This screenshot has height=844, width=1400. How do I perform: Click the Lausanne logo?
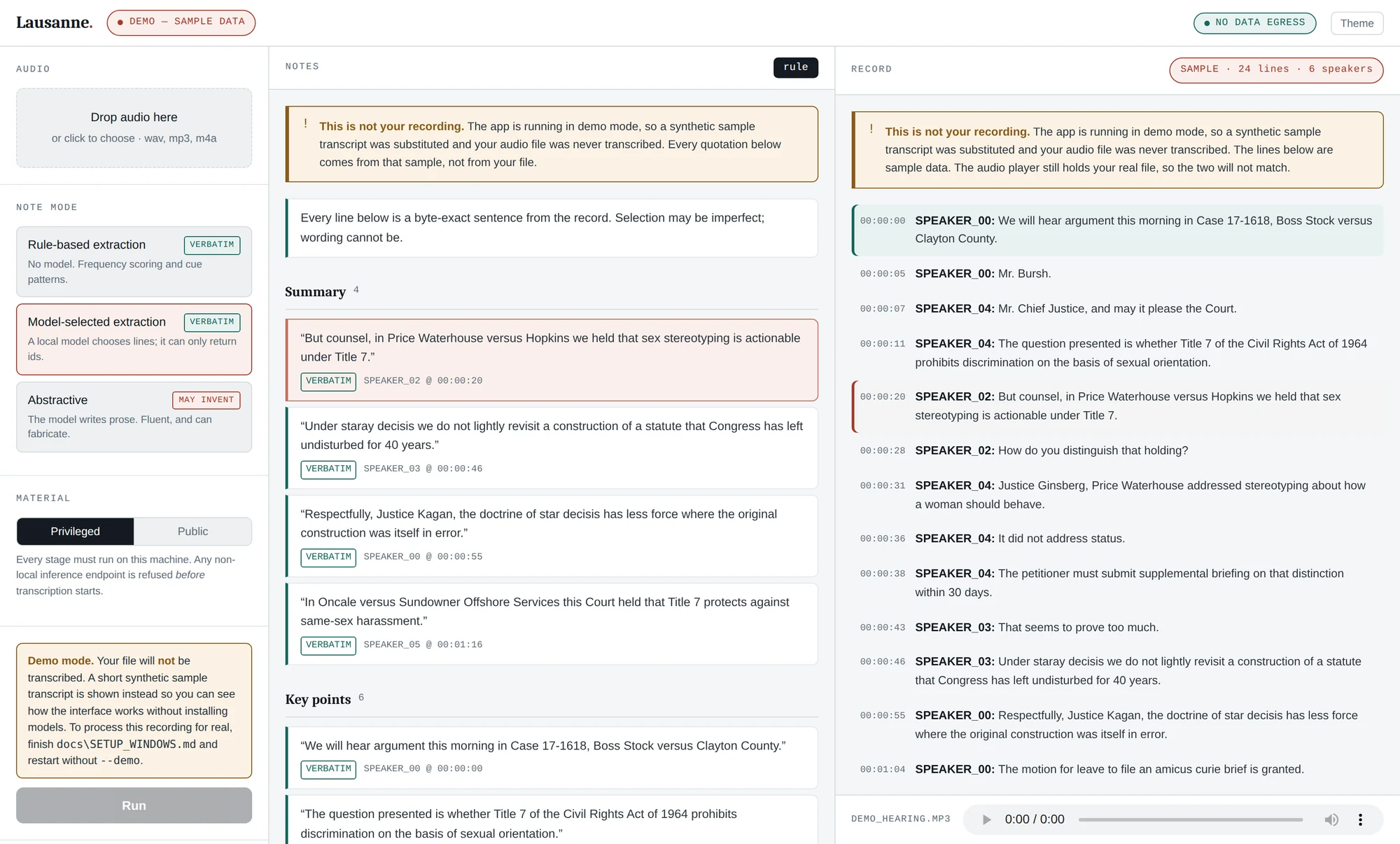click(x=54, y=22)
